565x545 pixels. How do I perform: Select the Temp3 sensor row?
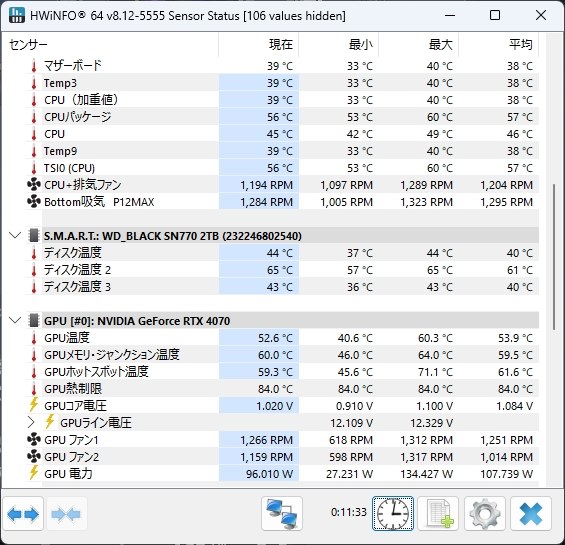(x=282, y=83)
